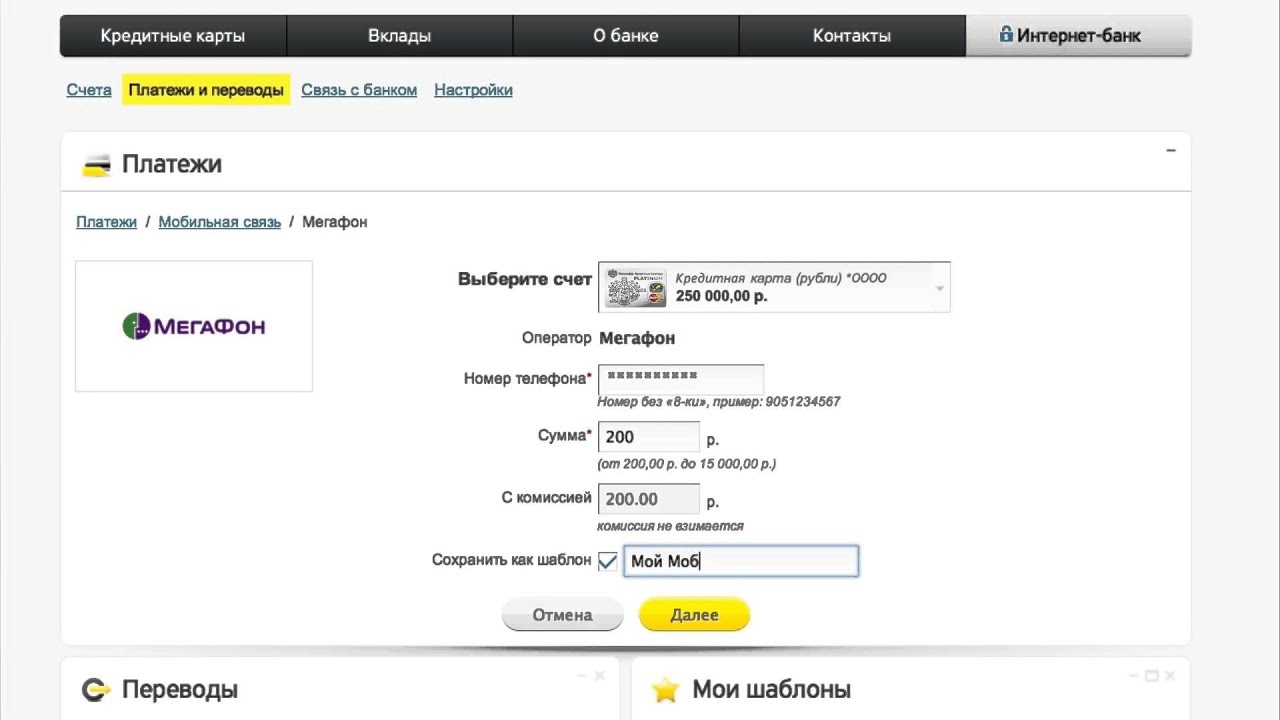
Task: Maximize the Мои шаблоны panel
Action: pyautogui.click(x=1151, y=676)
